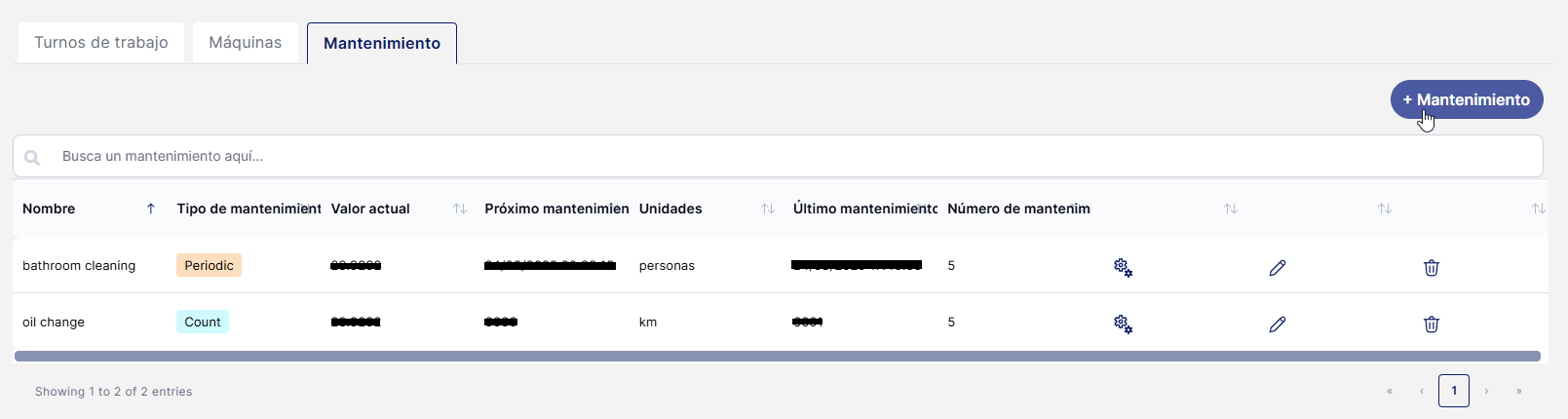Viewport: 1568px width, 419px height.
Task: Go to page 1
Action: click(1453, 391)
